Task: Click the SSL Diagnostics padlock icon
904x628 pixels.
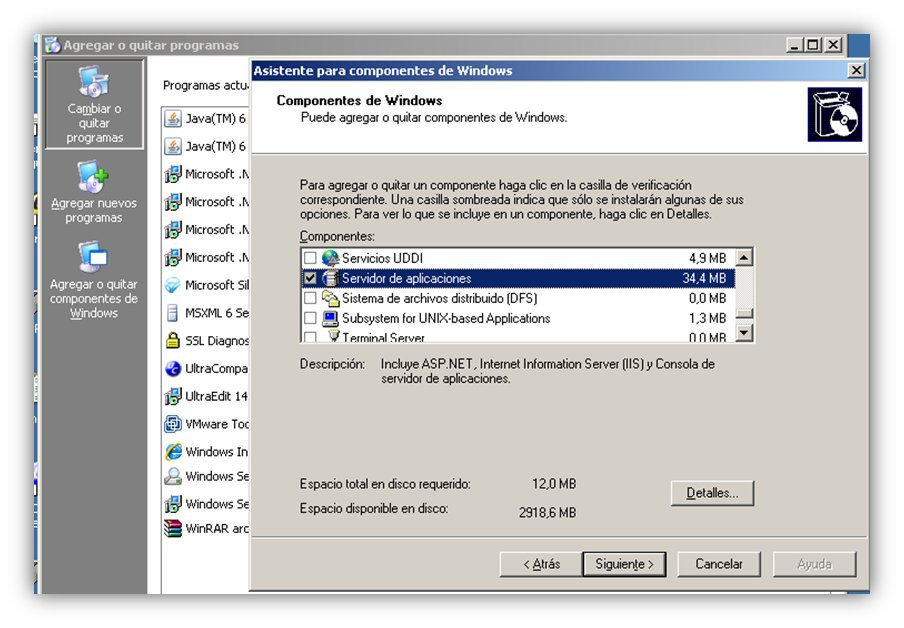Action: coord(172,340)
